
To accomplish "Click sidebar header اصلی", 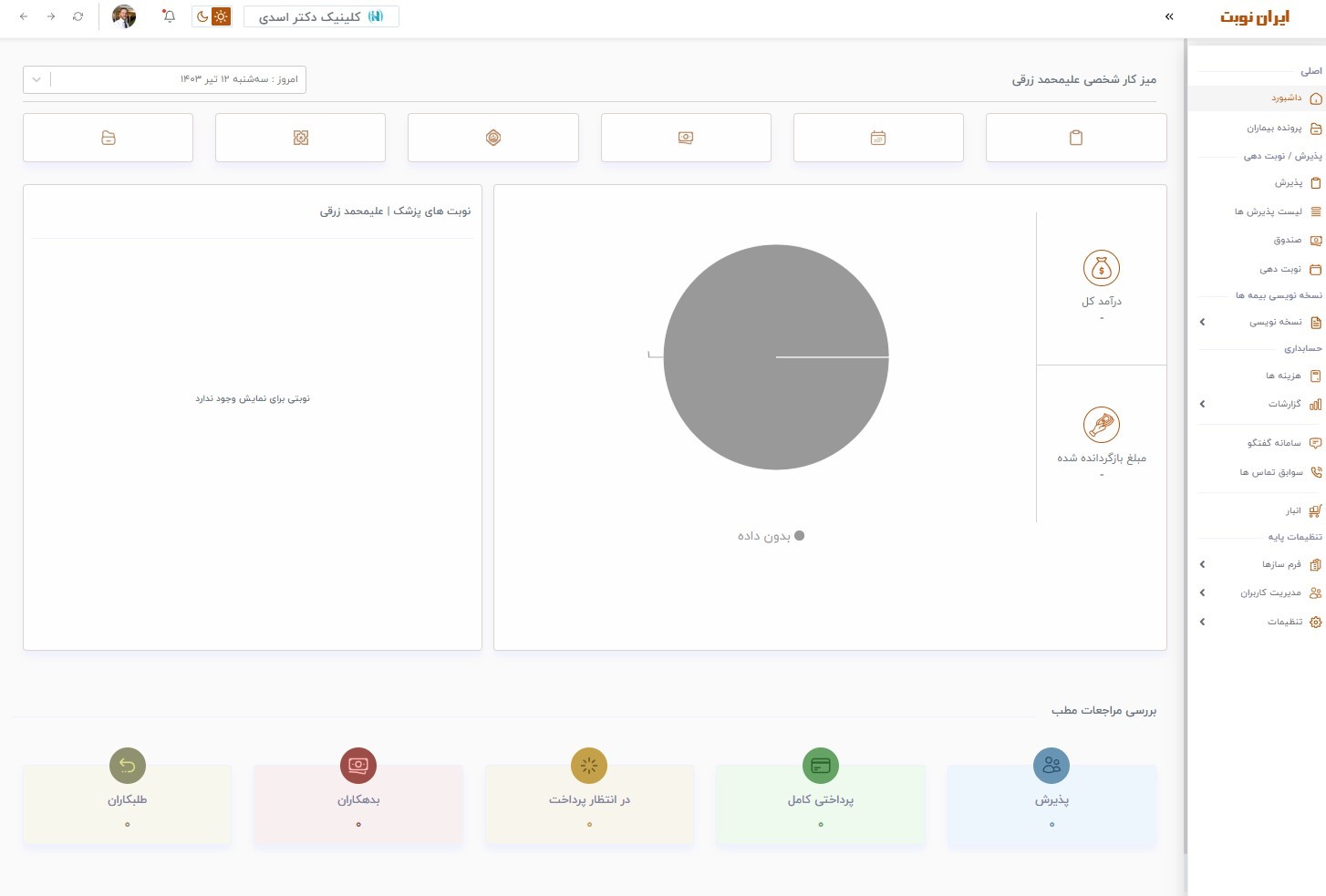I will coord(1311,71).
